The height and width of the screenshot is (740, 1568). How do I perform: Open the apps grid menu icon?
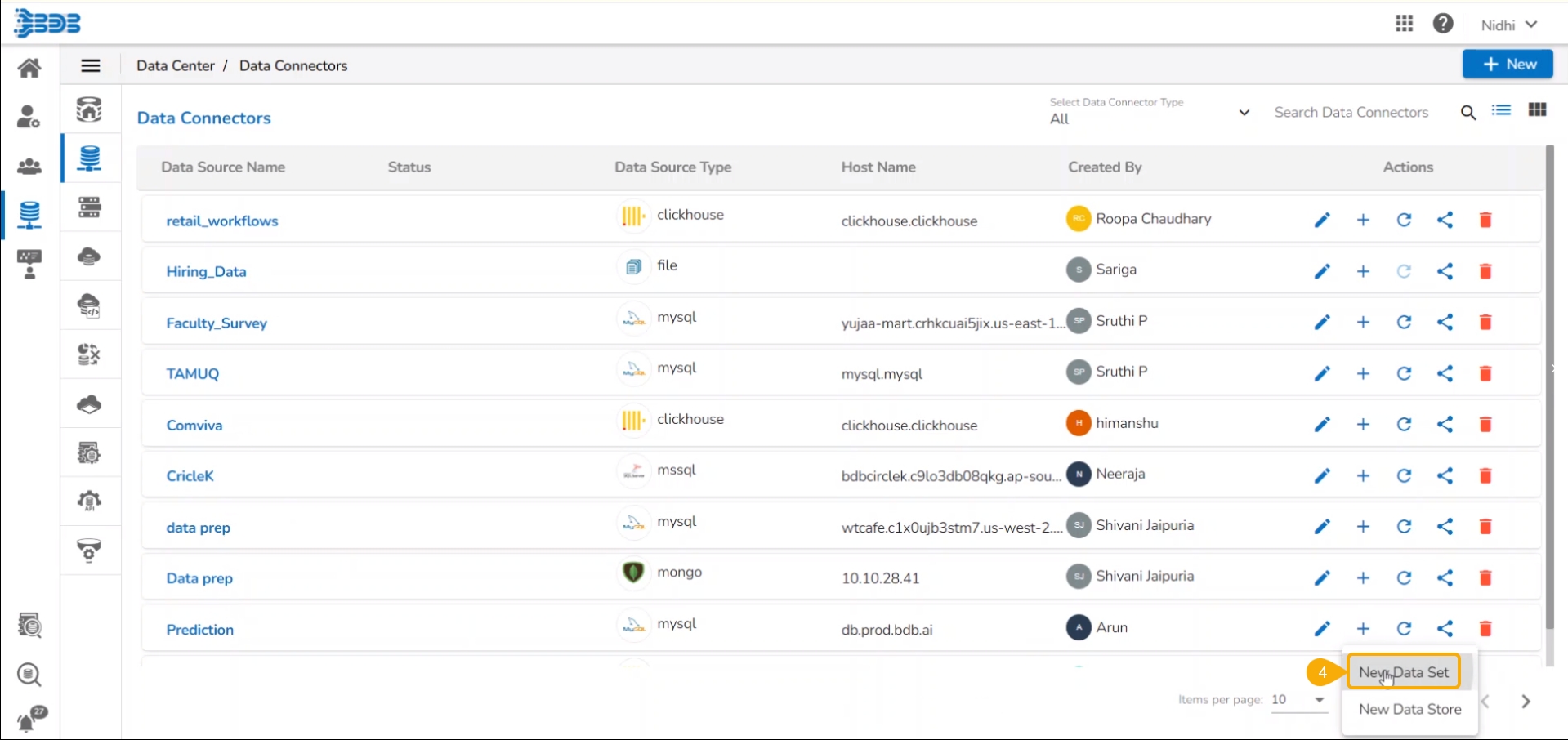point(1404,24)
